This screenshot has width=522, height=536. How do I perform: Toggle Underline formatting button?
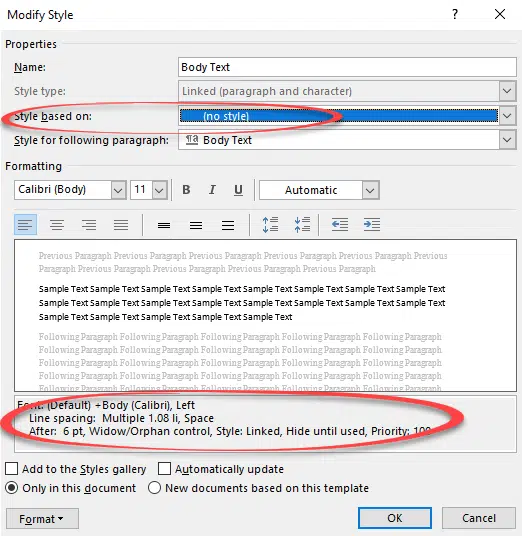(x=238, y=190)
